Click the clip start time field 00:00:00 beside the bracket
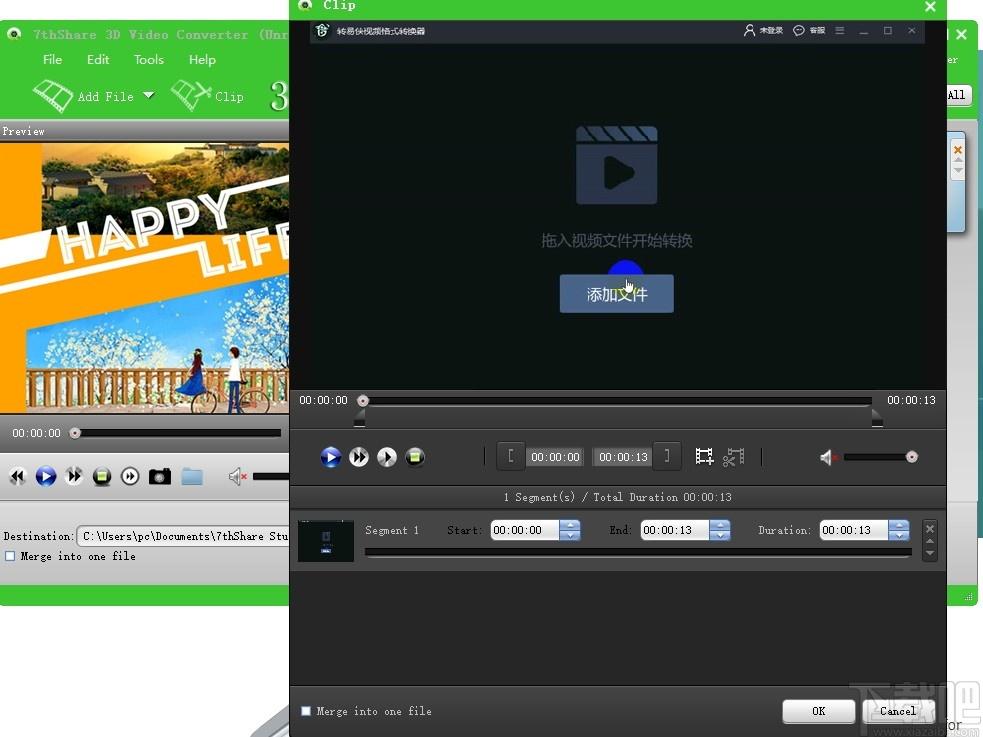Viewport: 983px width, 737px height. pyautogui.click(x=555, y=457)
